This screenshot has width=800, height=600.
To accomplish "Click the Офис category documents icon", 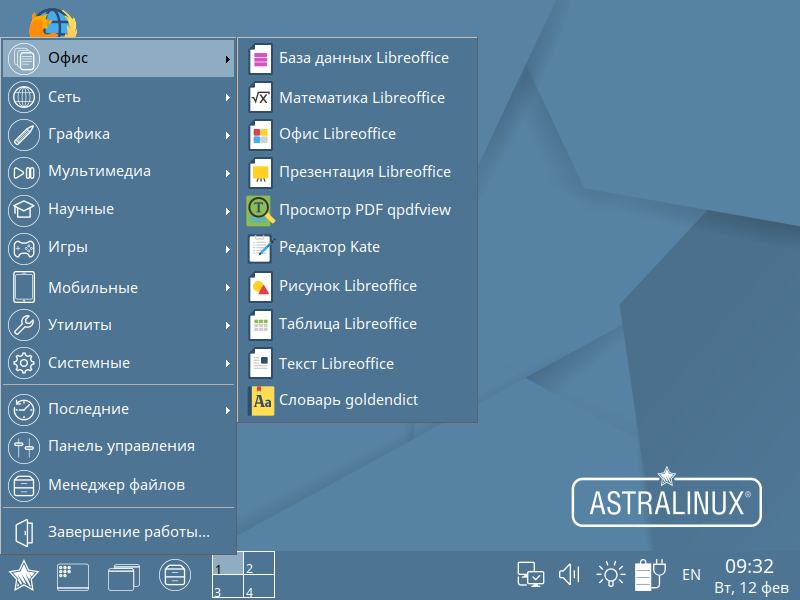I will tap(23, 59).
